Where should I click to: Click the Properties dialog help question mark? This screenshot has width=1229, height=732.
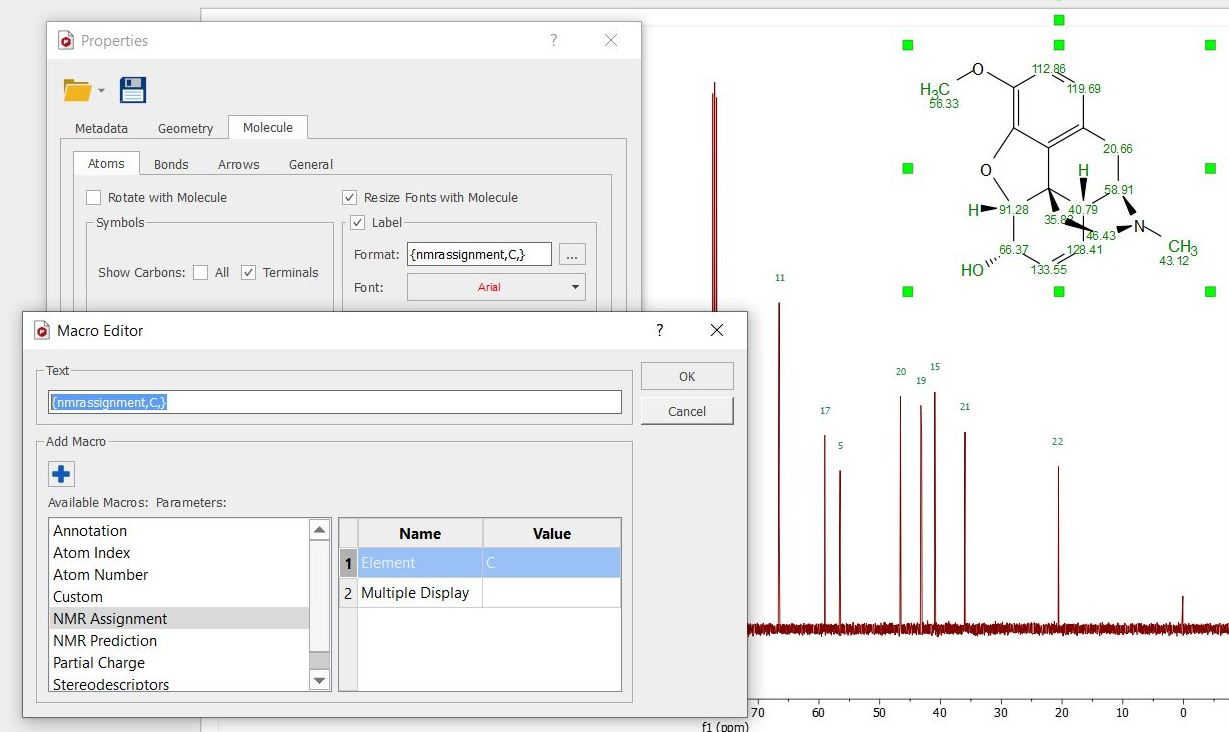pyautogui.click(x=554, y=40)
